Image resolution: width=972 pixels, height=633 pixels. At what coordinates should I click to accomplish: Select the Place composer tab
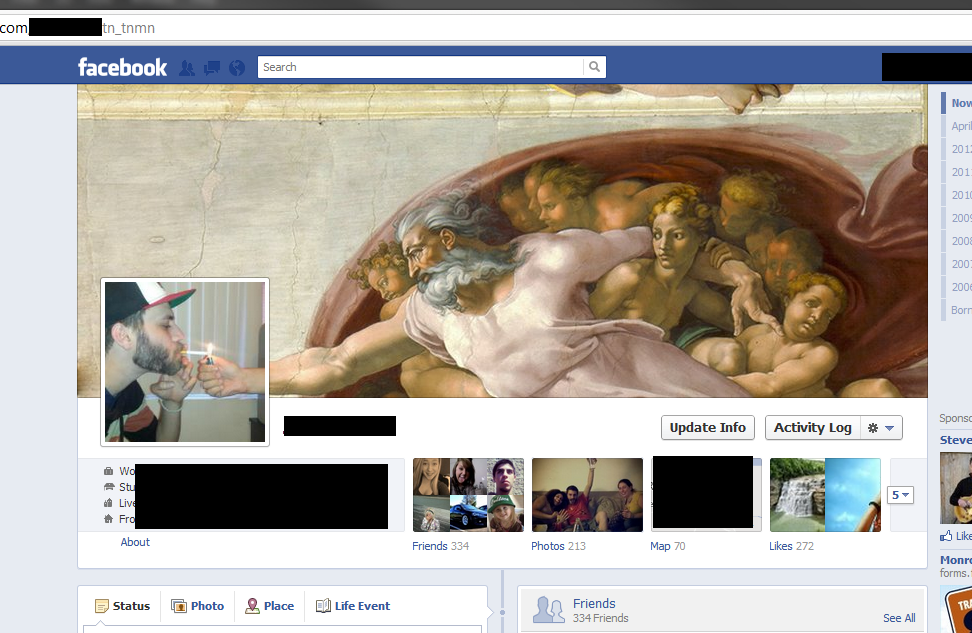click(270, 606)
